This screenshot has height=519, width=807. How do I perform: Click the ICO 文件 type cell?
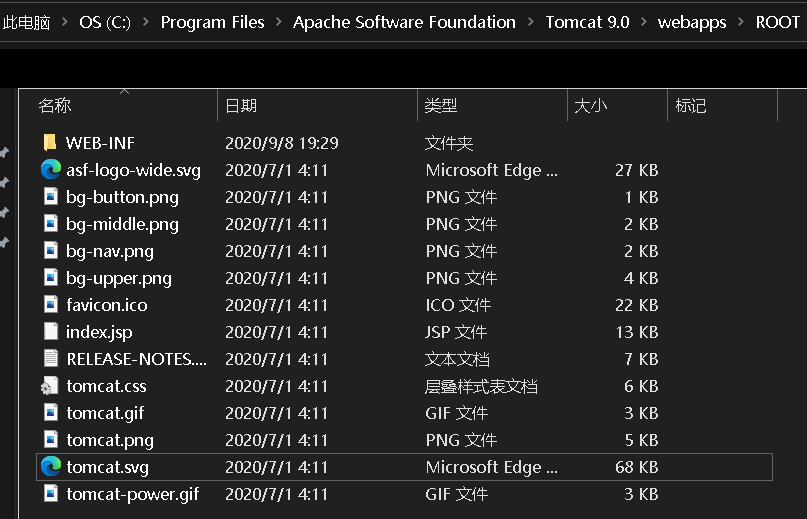pyautogui.click(x=458, y=305)
